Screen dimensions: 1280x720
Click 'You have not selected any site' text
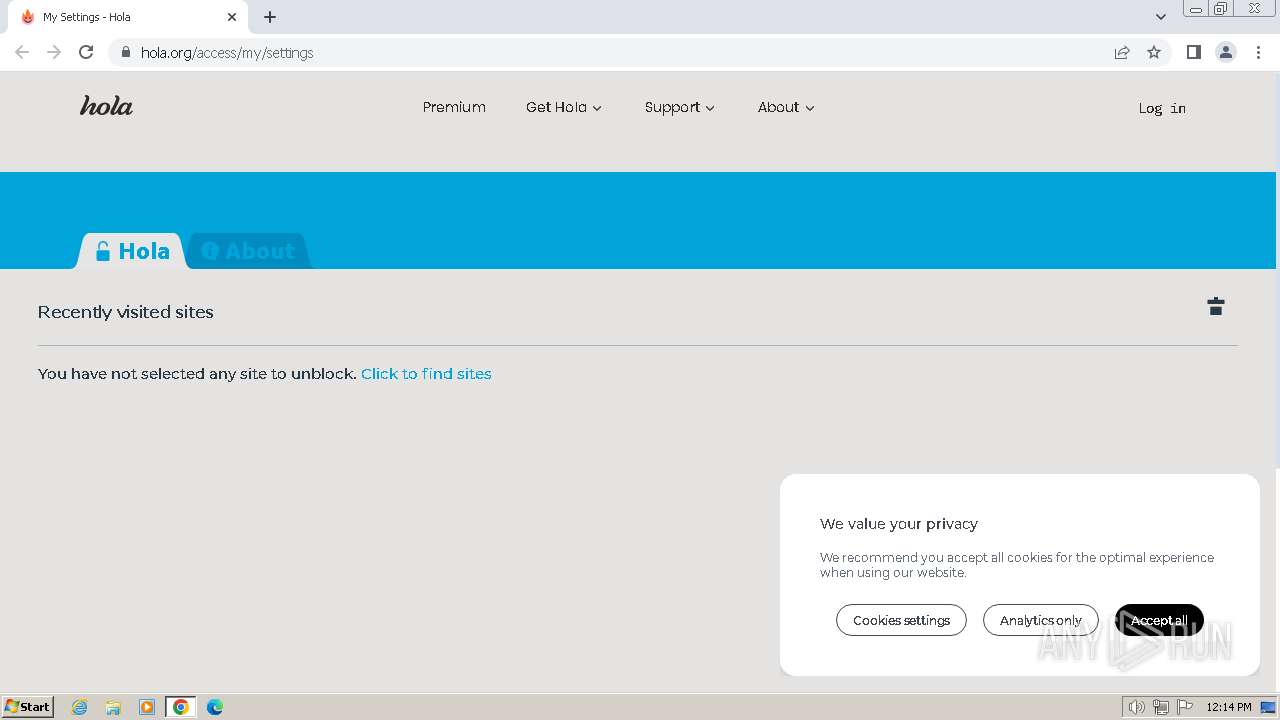point(197,373)
